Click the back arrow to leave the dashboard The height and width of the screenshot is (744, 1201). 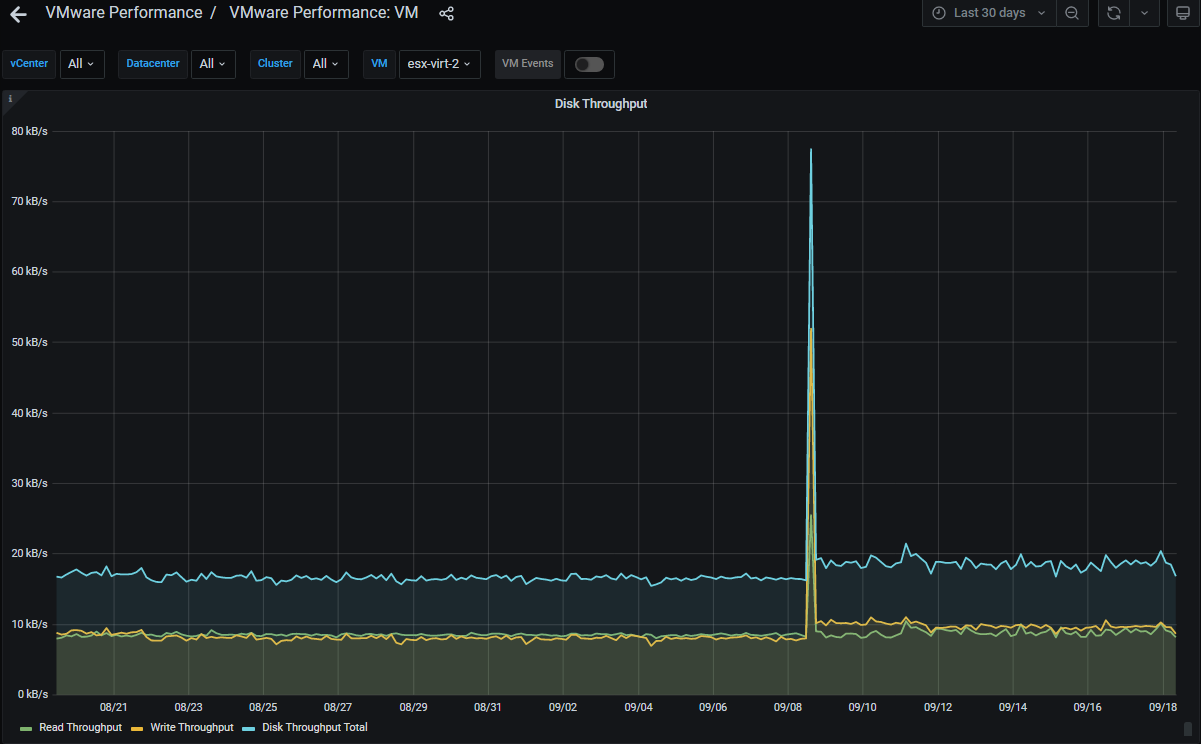tap(18, 13)
